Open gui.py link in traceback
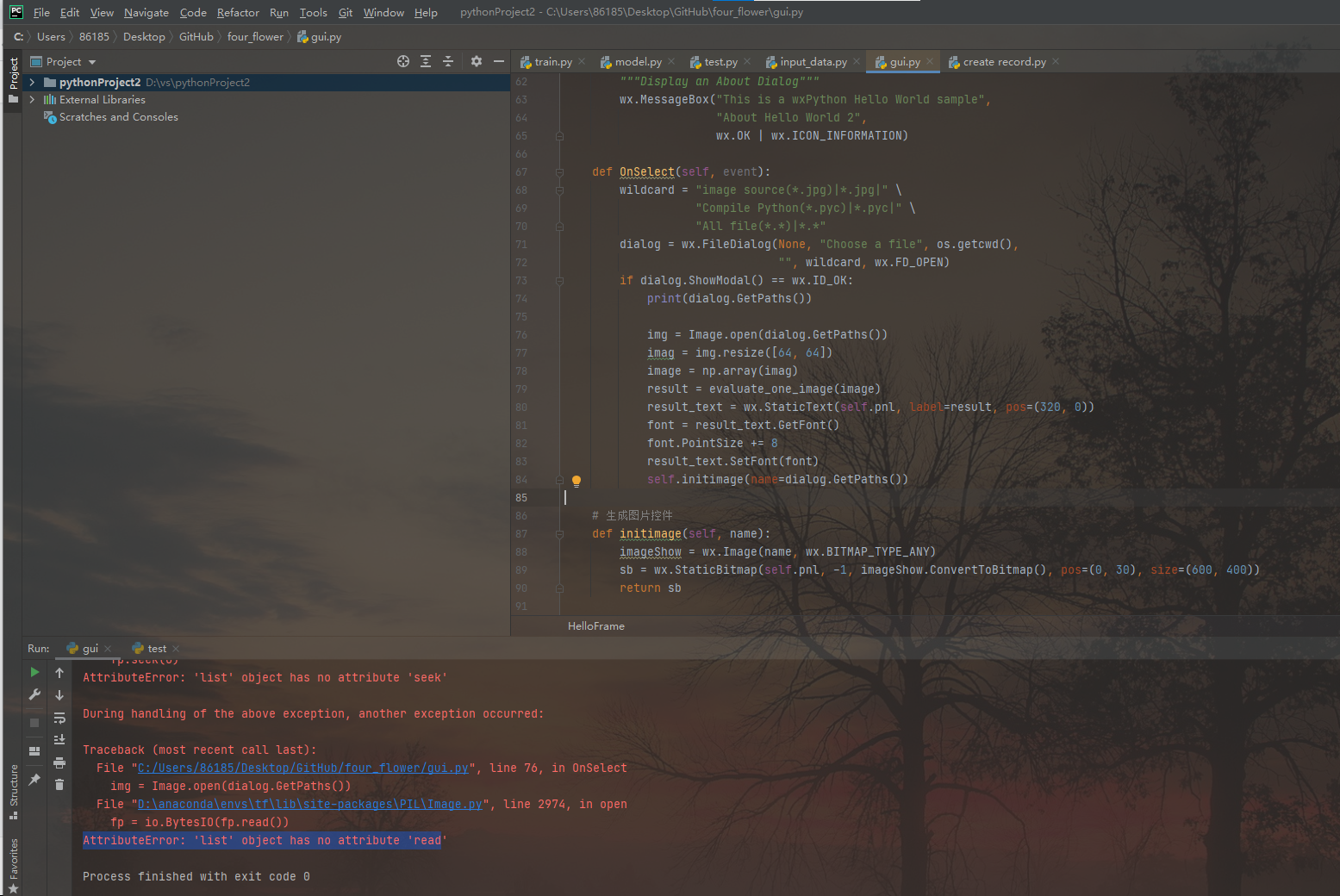Viewport: 1340px width, 896px height. click(302, 768)
